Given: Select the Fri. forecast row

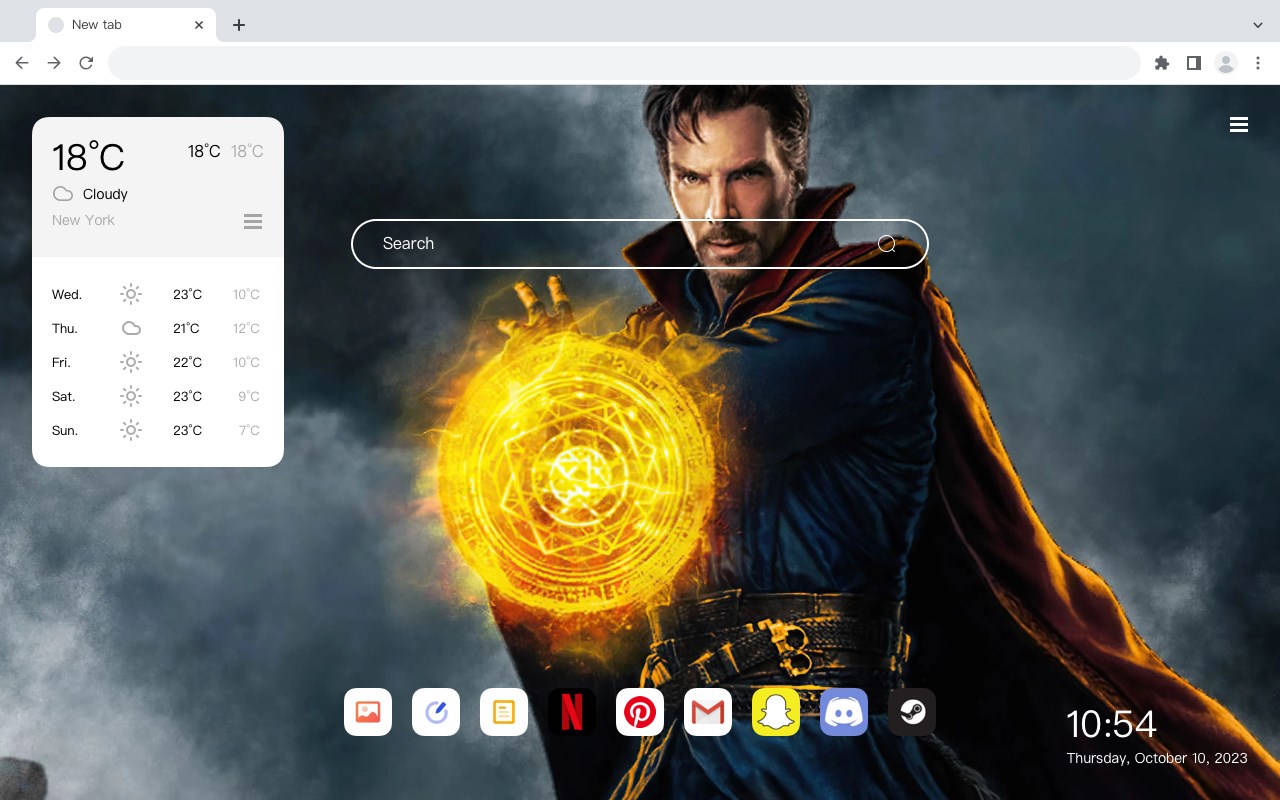Looking at the screenshot, I should click(158, 362).
